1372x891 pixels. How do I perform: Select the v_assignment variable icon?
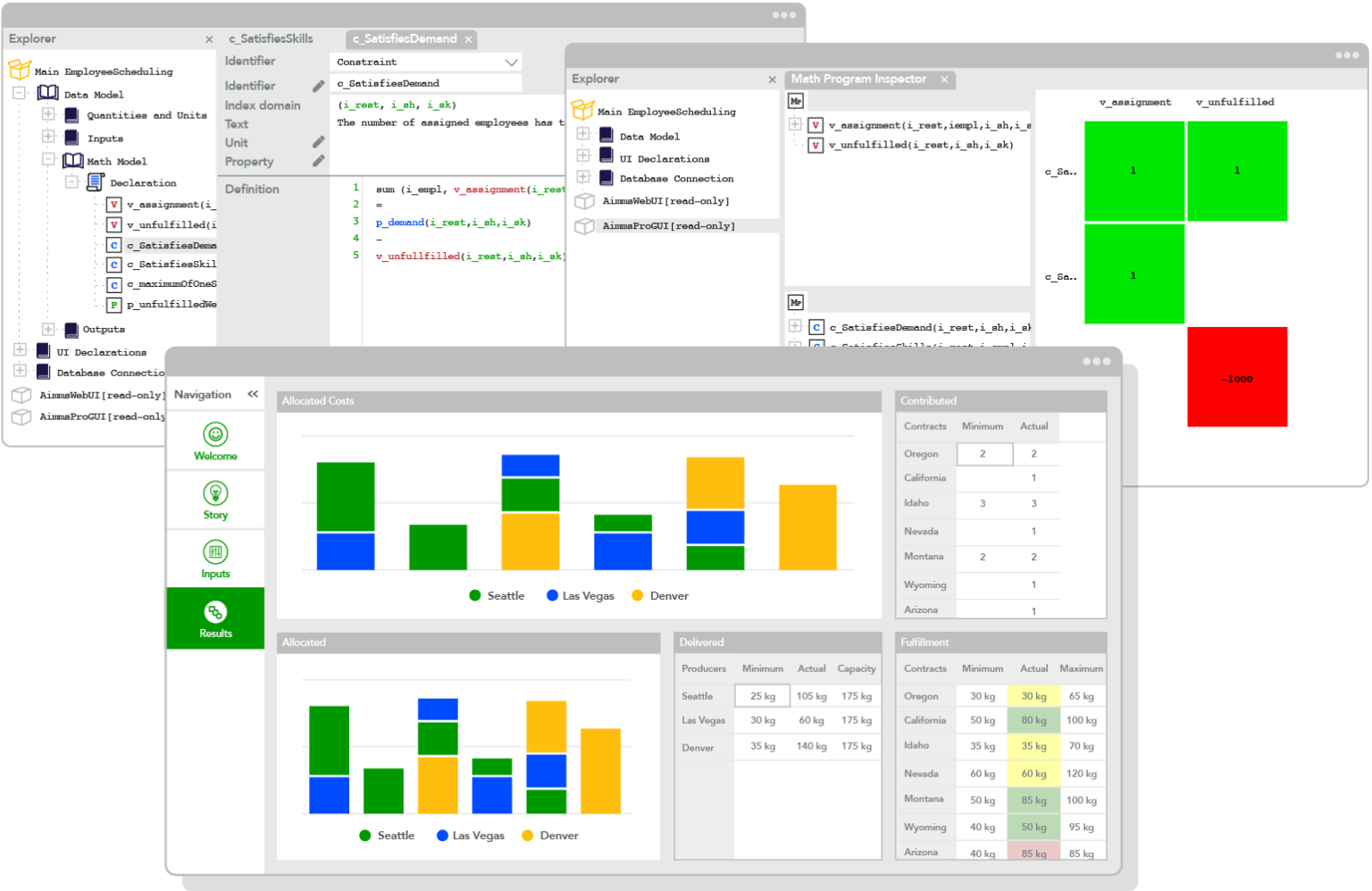113,204
